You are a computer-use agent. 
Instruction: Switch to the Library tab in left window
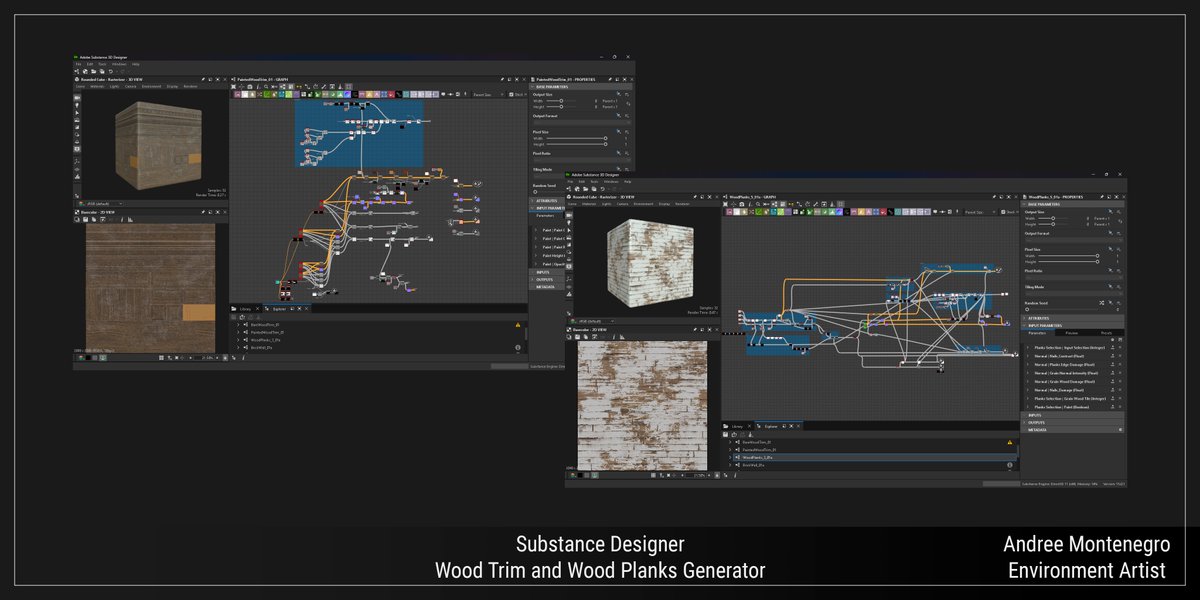tap(245, 309)
